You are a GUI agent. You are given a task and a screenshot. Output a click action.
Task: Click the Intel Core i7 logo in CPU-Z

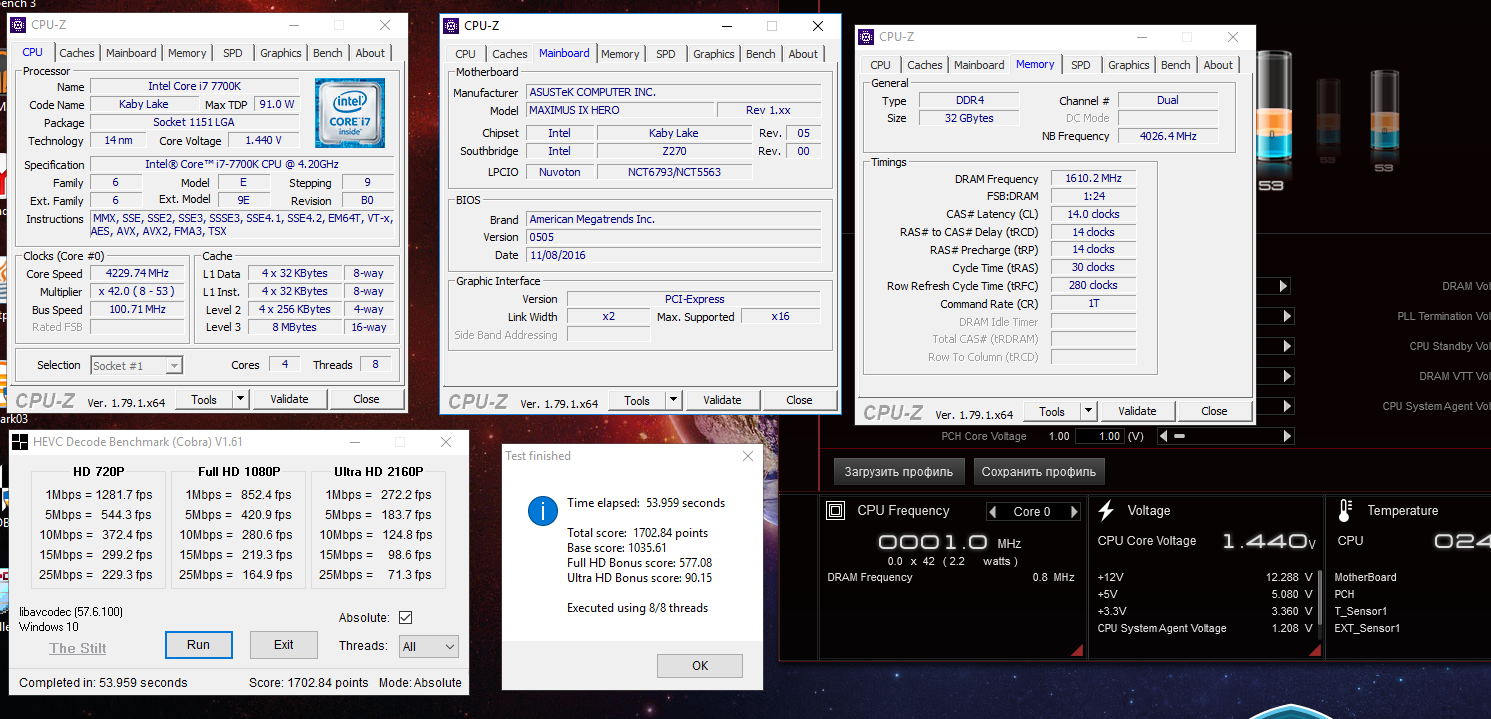(x=350, y=113)
